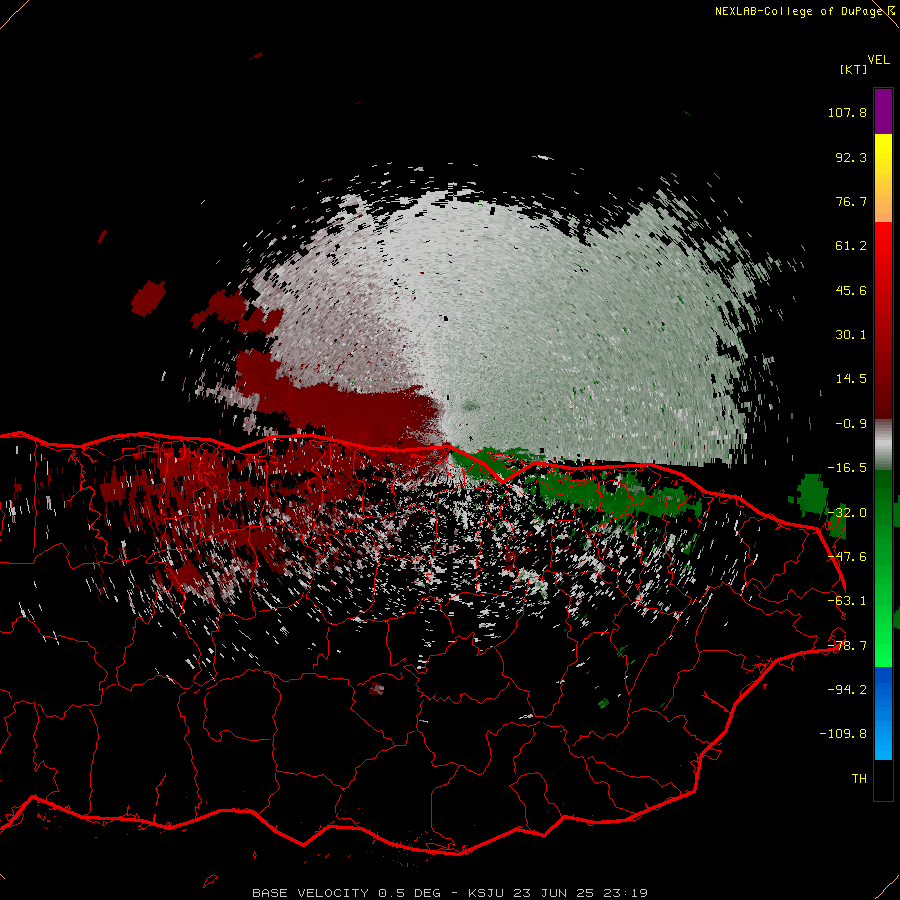The width and height of the screenshot is (900, 900).
Task: Click the 30.1 legend value
Action: (851, 335)
